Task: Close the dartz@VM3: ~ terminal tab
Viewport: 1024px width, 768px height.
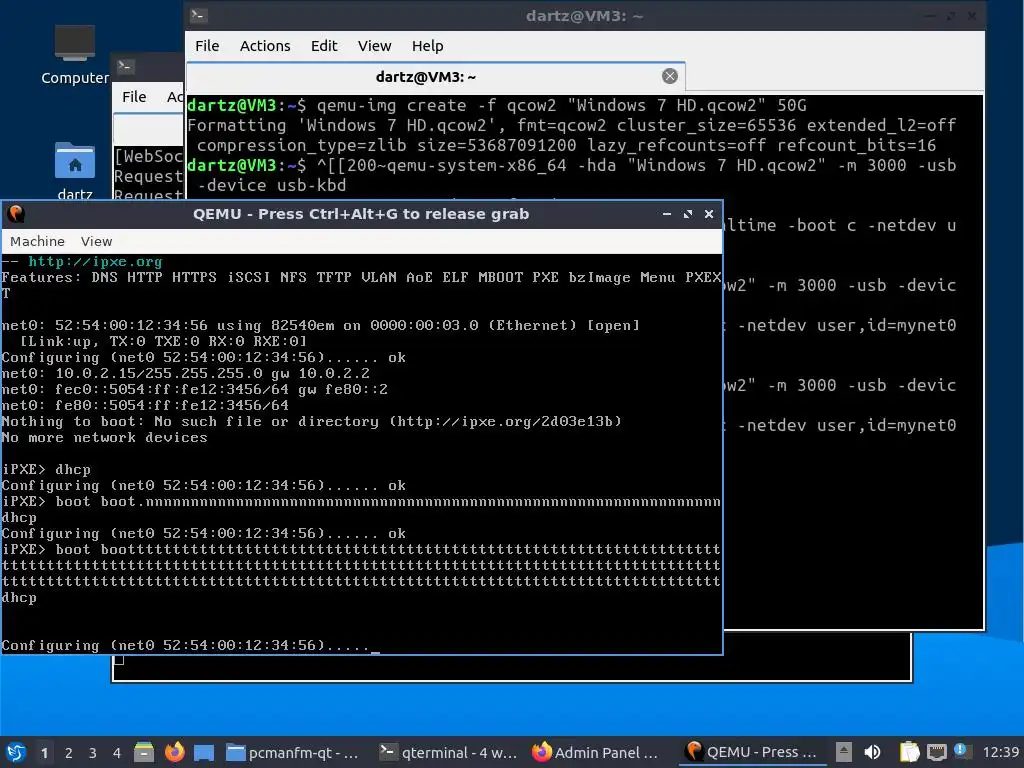Action: pyautogui.click(x=669, y=76)
